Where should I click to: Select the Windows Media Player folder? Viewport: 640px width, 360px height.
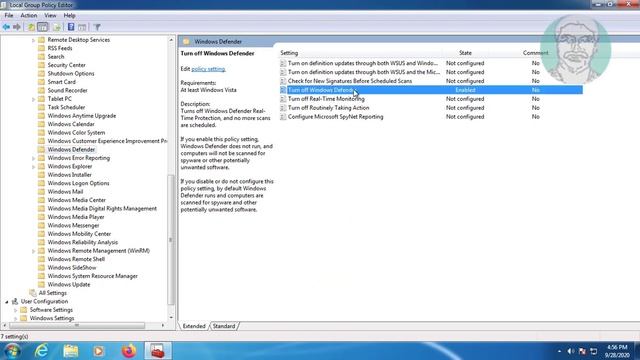76,217
